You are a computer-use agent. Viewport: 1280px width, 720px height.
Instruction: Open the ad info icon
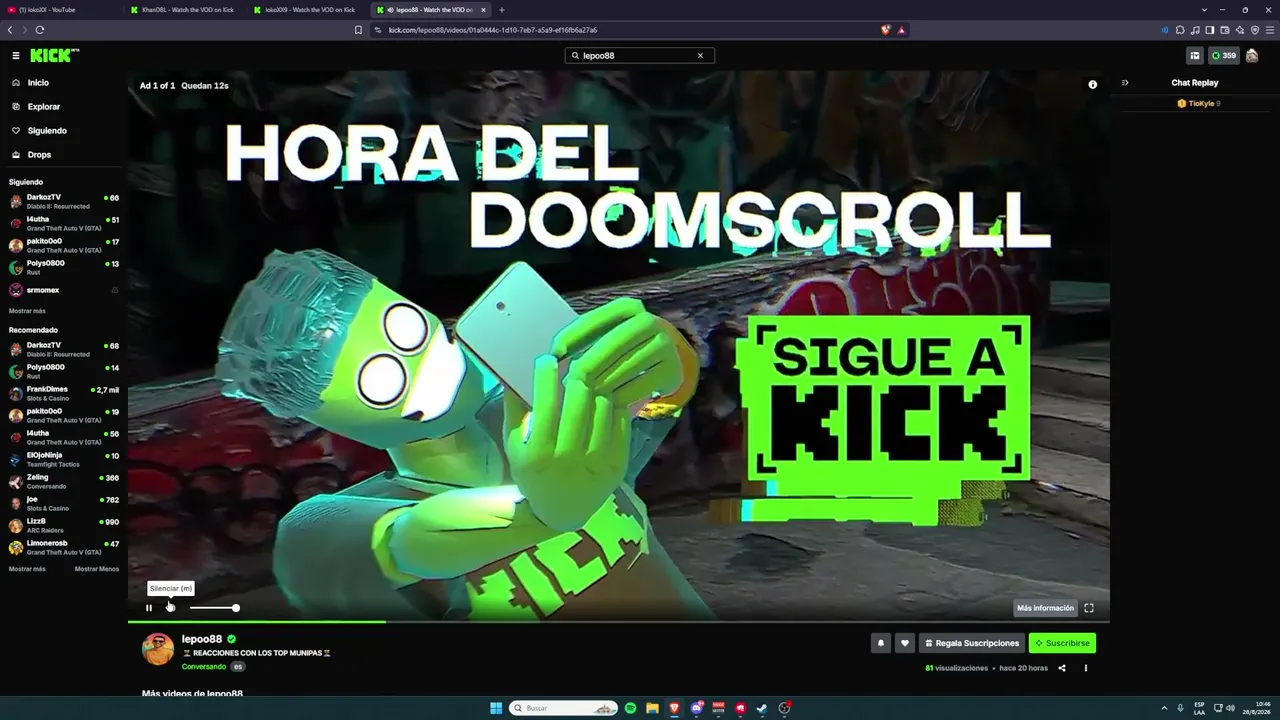click(x=1092, y=85)
